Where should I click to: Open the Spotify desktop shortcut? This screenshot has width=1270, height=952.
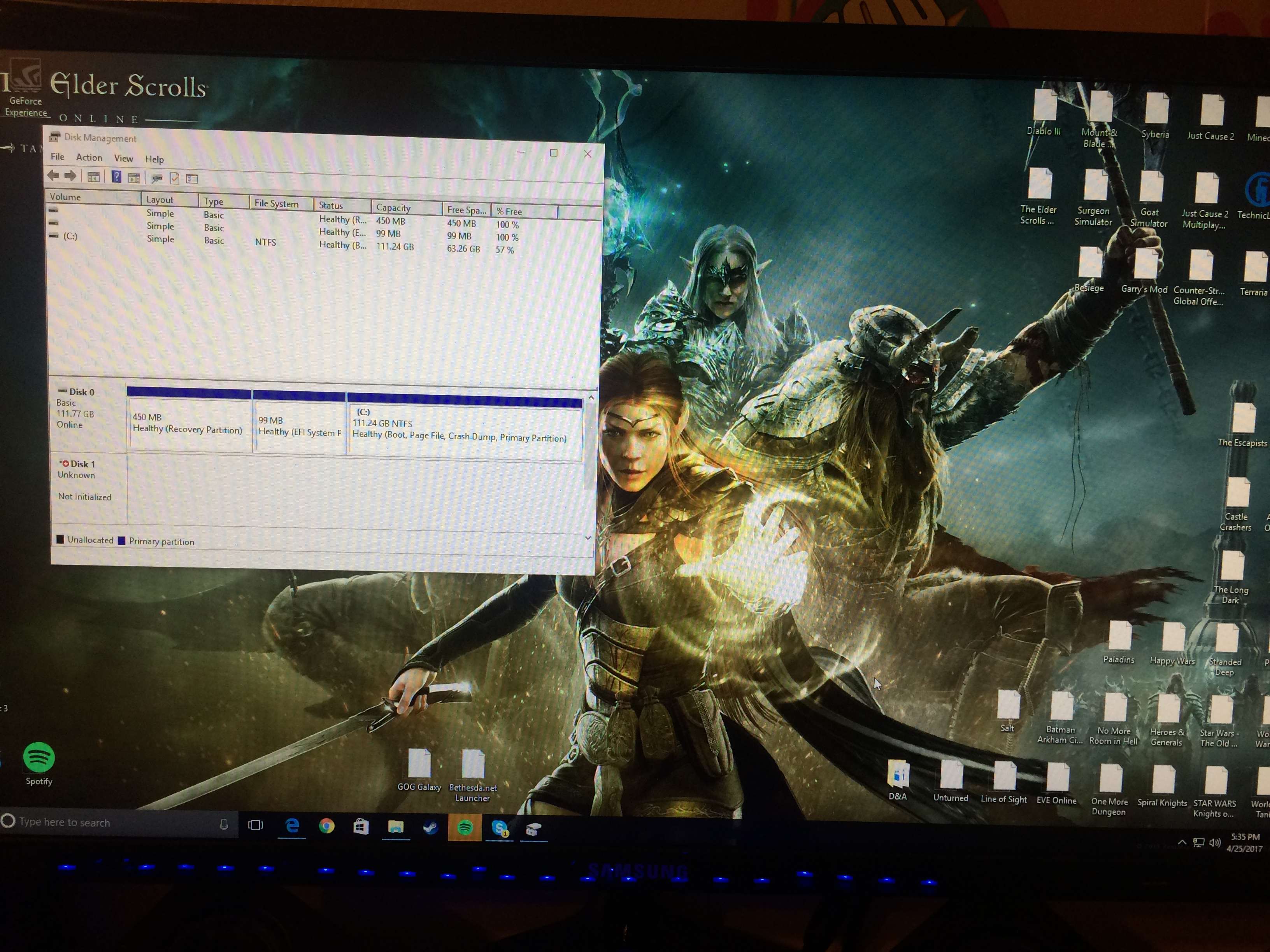point(39,764)
